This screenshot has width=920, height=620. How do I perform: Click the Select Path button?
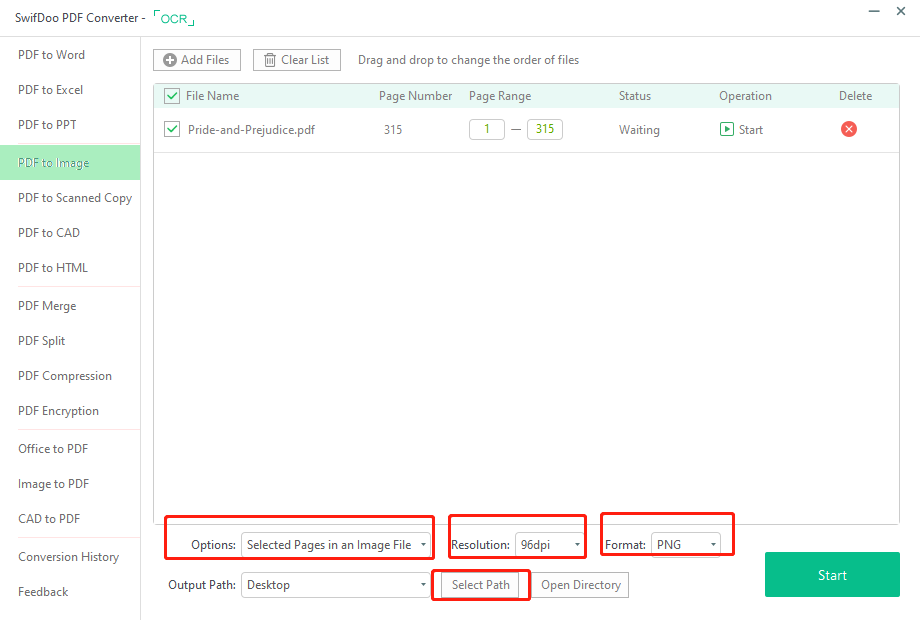tap(481, 585)
